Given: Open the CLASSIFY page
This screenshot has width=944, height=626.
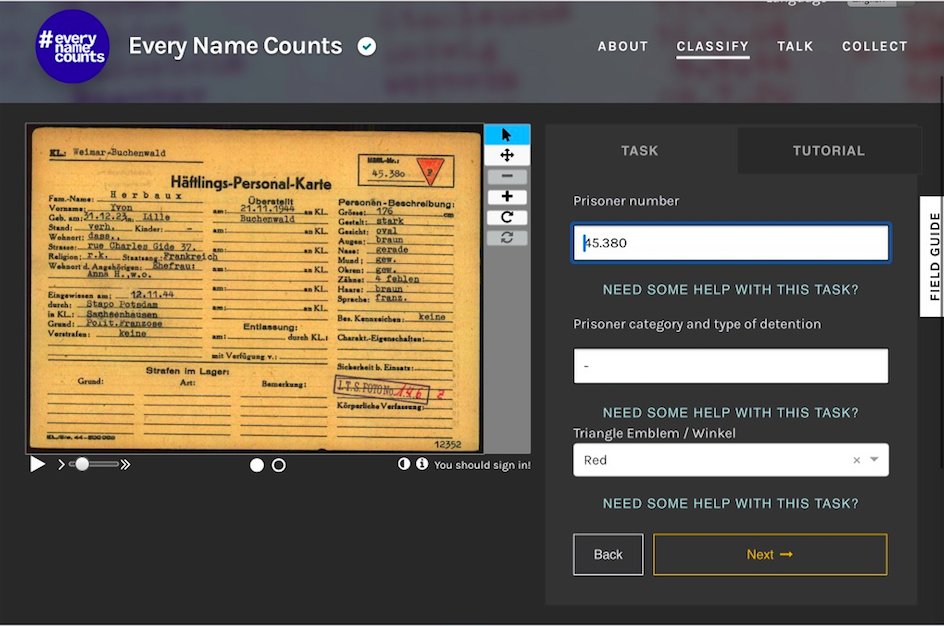Looking at the screenshot, I should pos(713,46).
